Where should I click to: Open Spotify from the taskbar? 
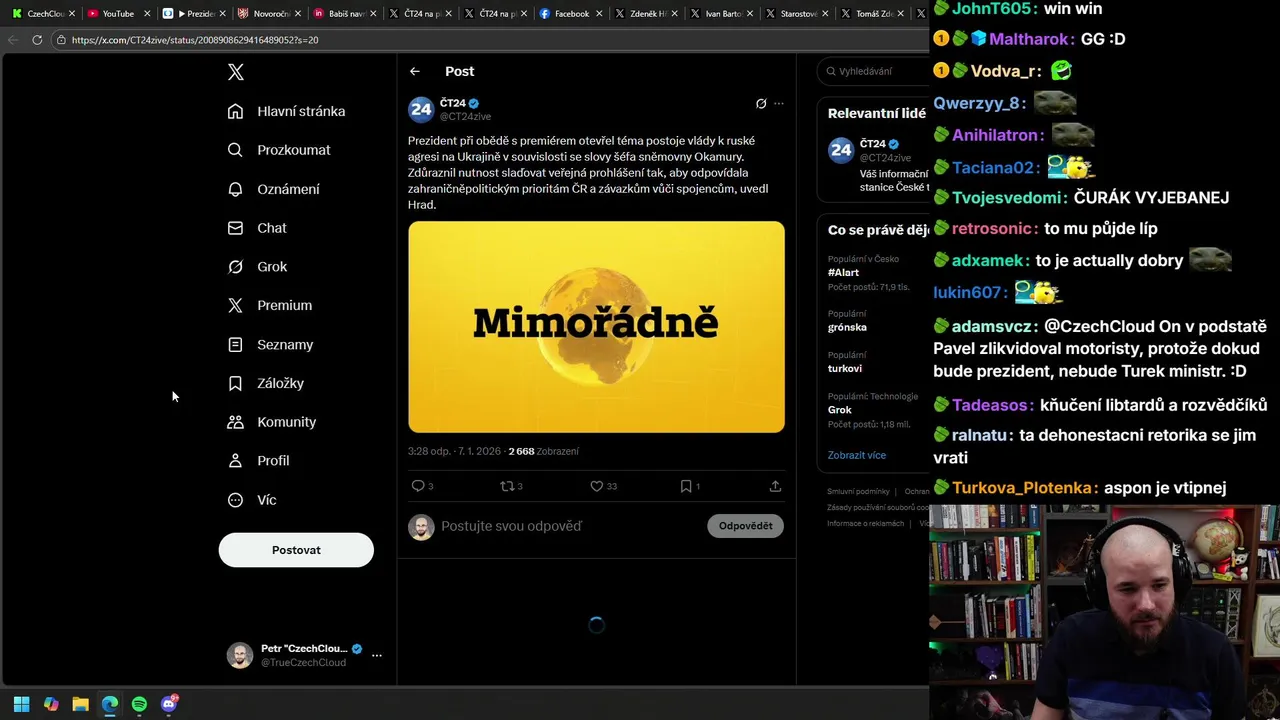pos(139,704)
